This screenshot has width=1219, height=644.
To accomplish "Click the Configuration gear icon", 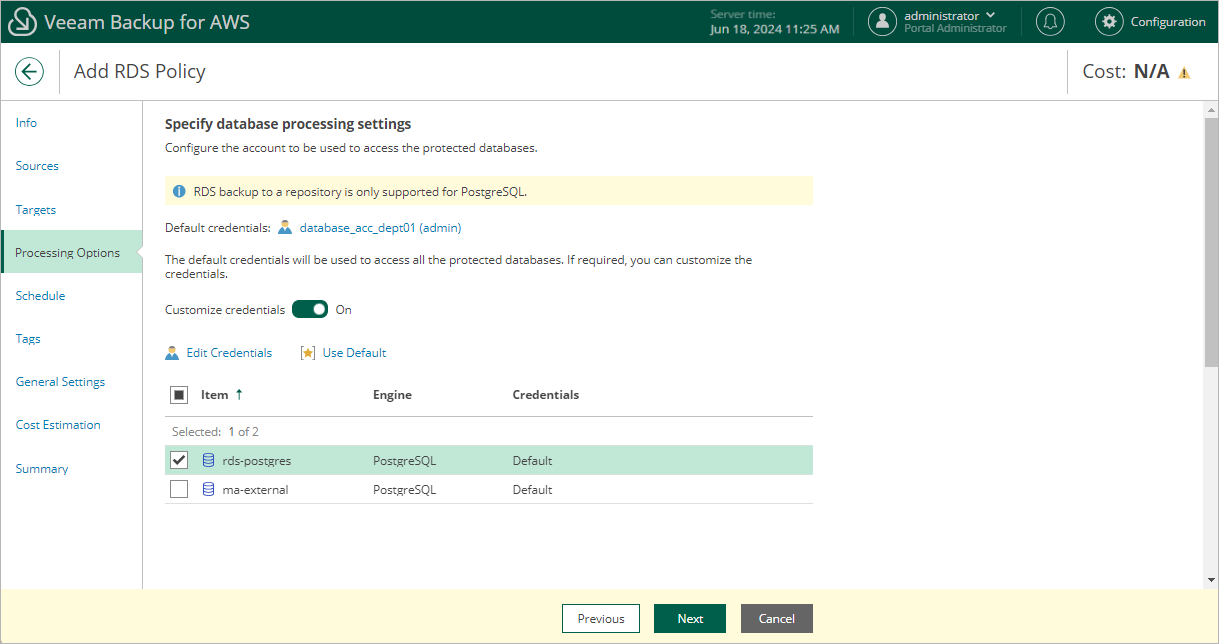I will [1109, 21].
